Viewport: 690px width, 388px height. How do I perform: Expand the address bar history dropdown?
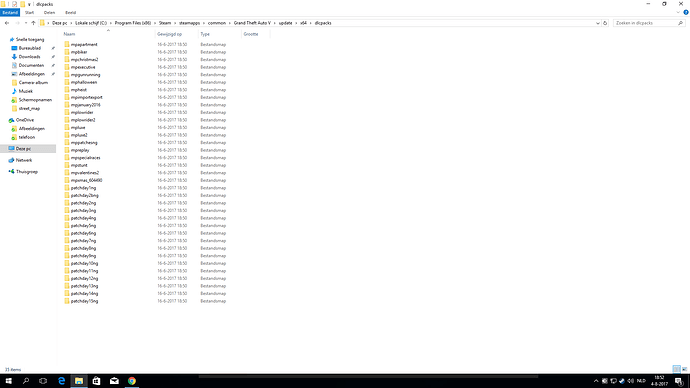click(x=598, y=23)
